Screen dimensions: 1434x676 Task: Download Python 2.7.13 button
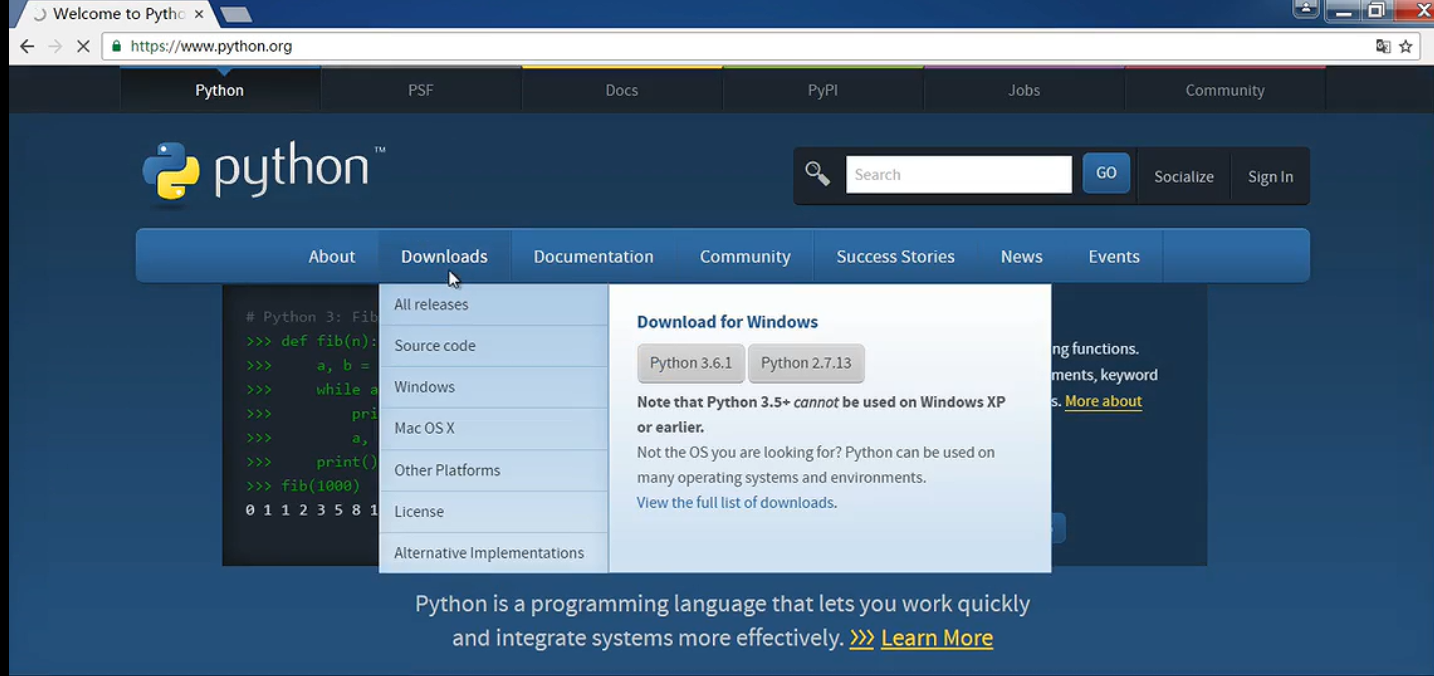click(x=806, y=363)
